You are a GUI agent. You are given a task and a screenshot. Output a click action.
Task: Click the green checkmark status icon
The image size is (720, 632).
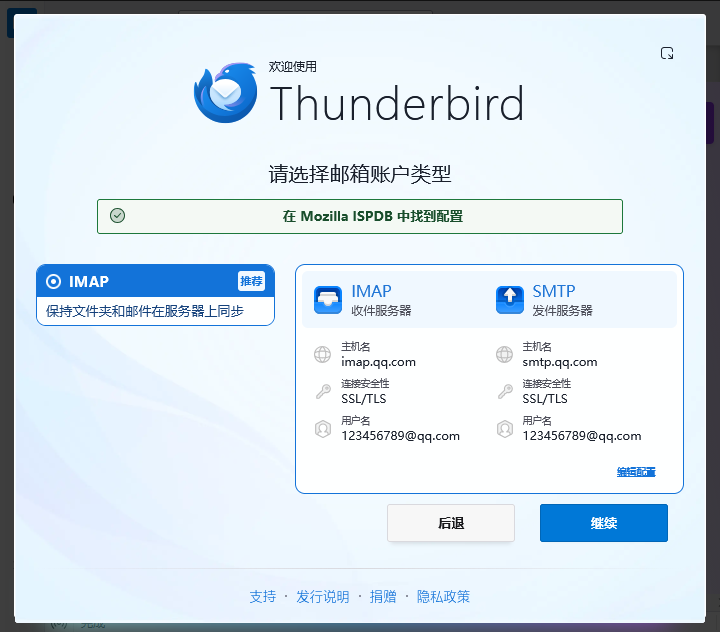118,215
